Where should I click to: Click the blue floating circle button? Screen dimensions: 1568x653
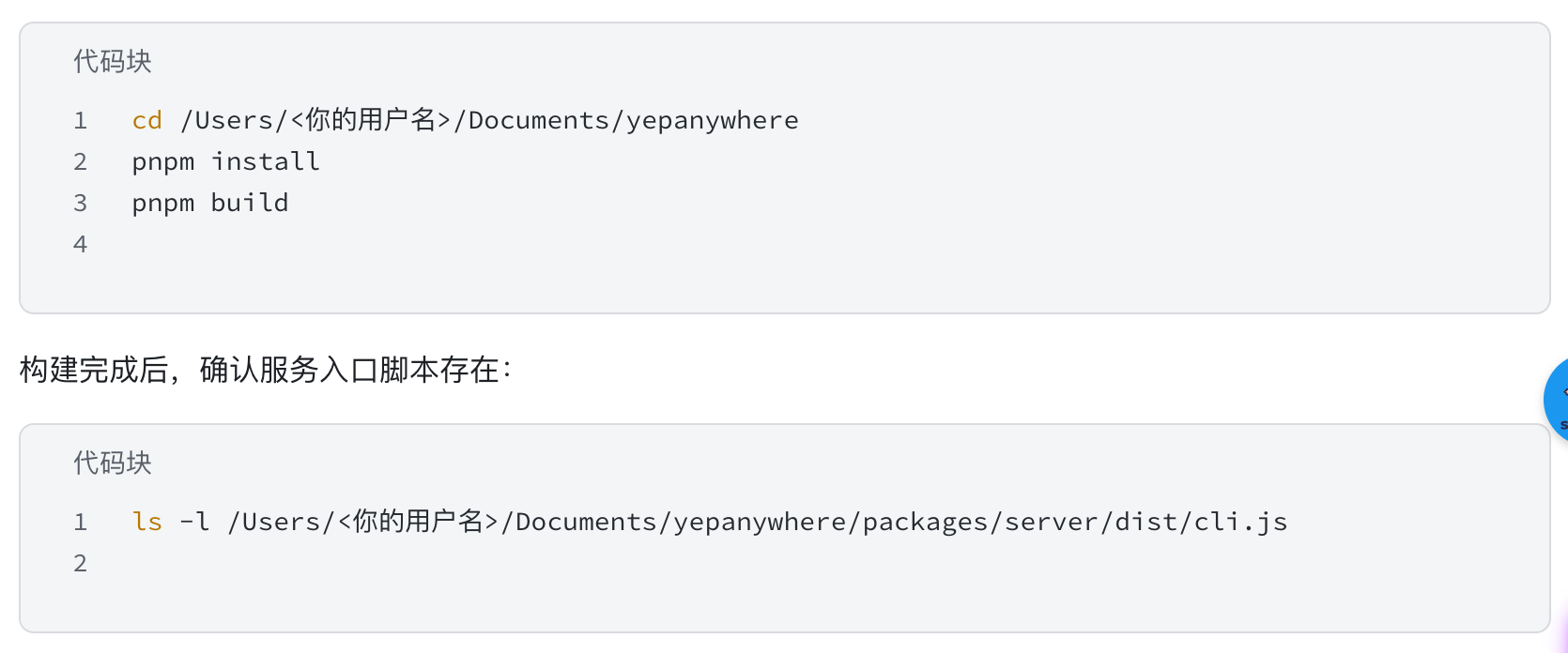coord(1557,399)
